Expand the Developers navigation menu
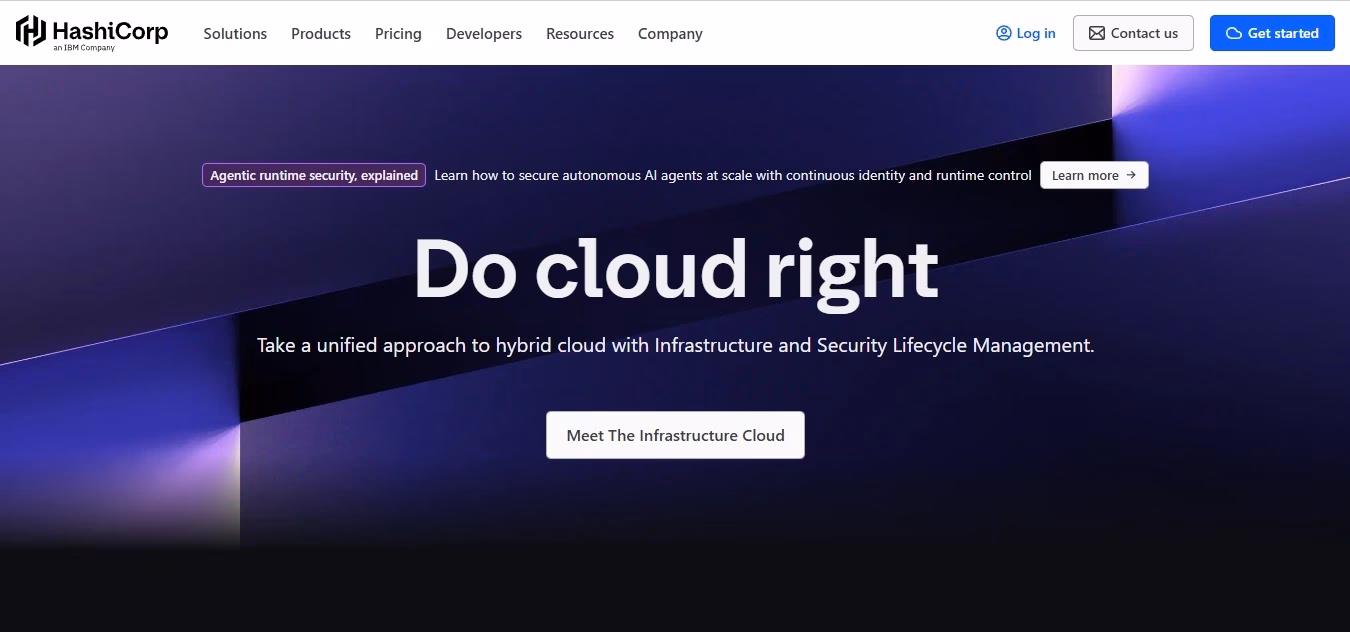Screen dimensions: 1350x632 tap(484, 33)
